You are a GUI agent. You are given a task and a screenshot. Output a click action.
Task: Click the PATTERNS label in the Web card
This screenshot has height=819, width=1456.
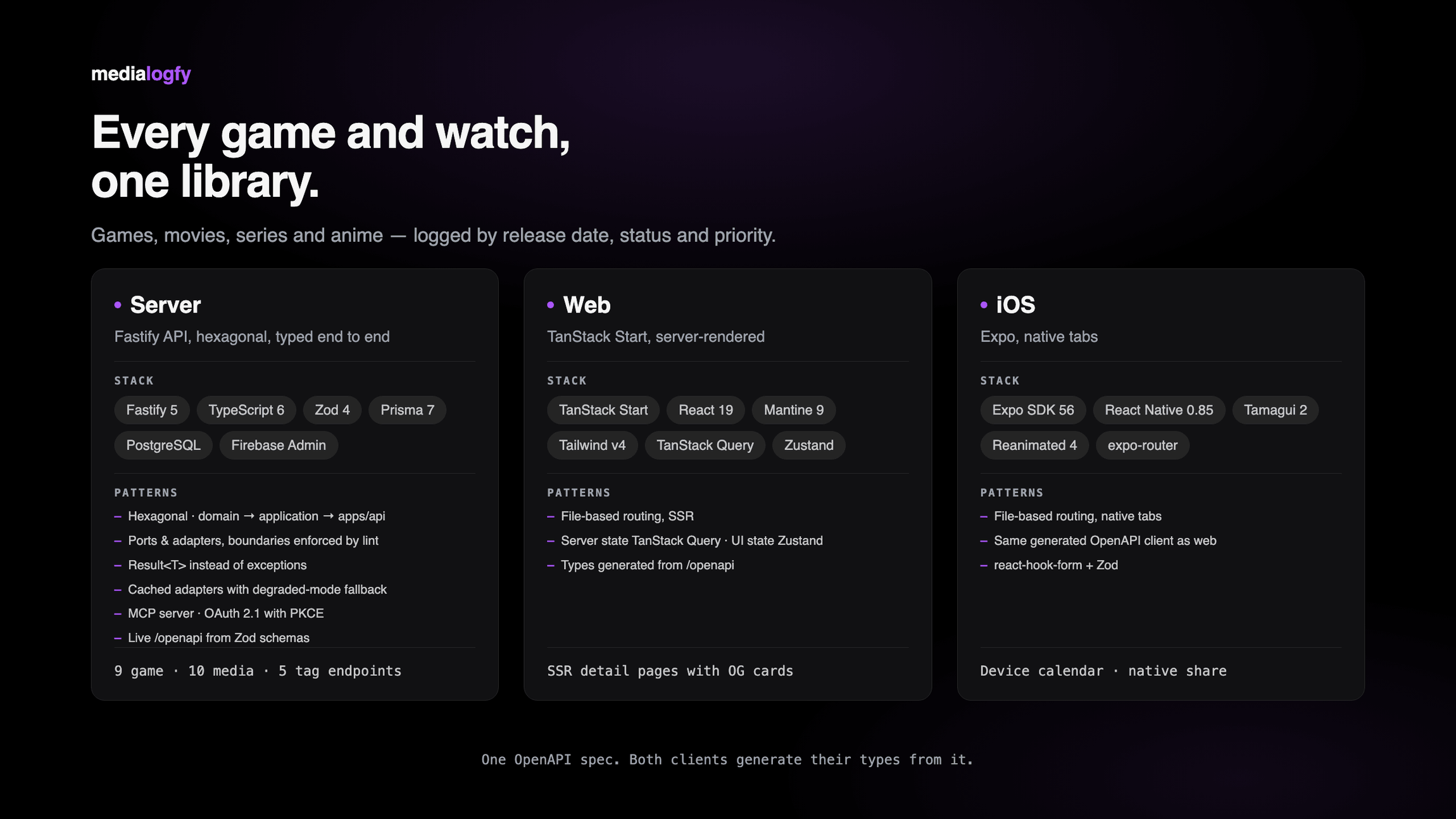[x=579, y=492]
